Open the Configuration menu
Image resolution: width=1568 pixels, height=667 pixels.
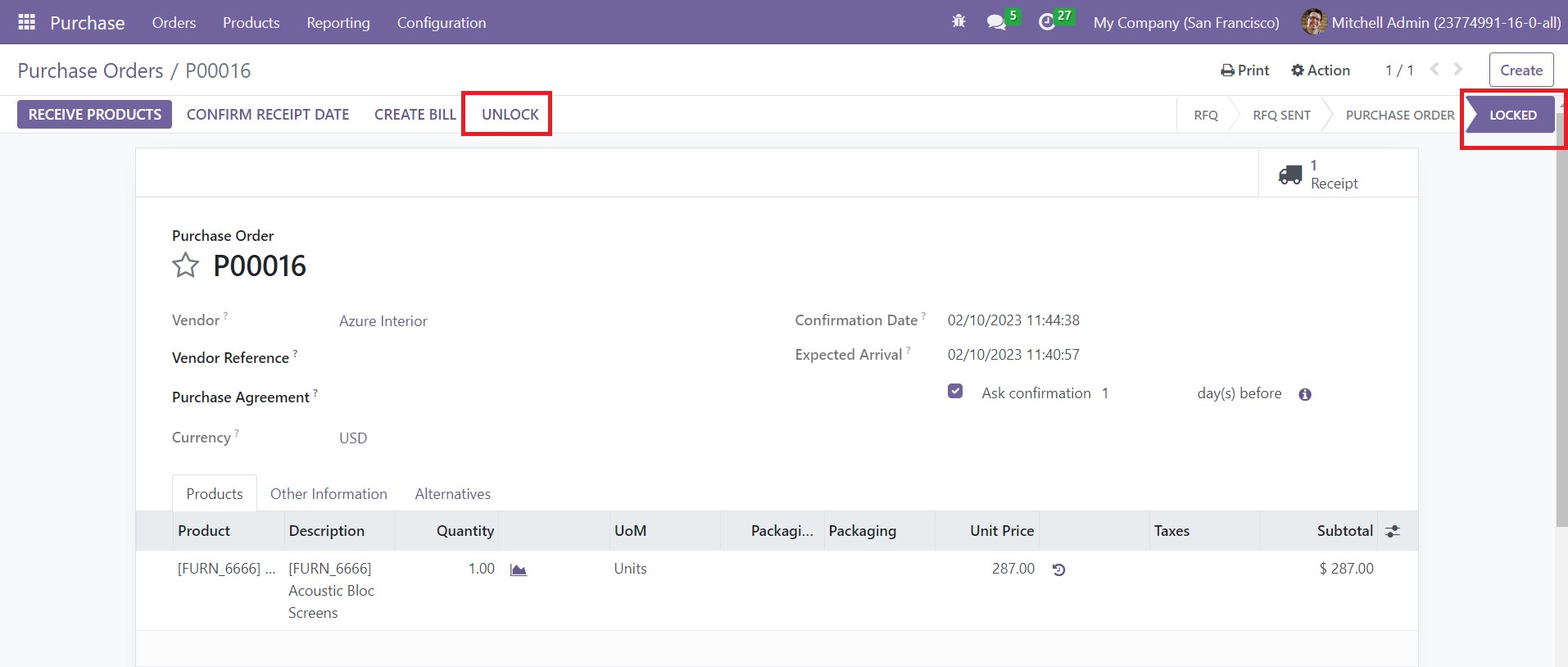[442, 23]
